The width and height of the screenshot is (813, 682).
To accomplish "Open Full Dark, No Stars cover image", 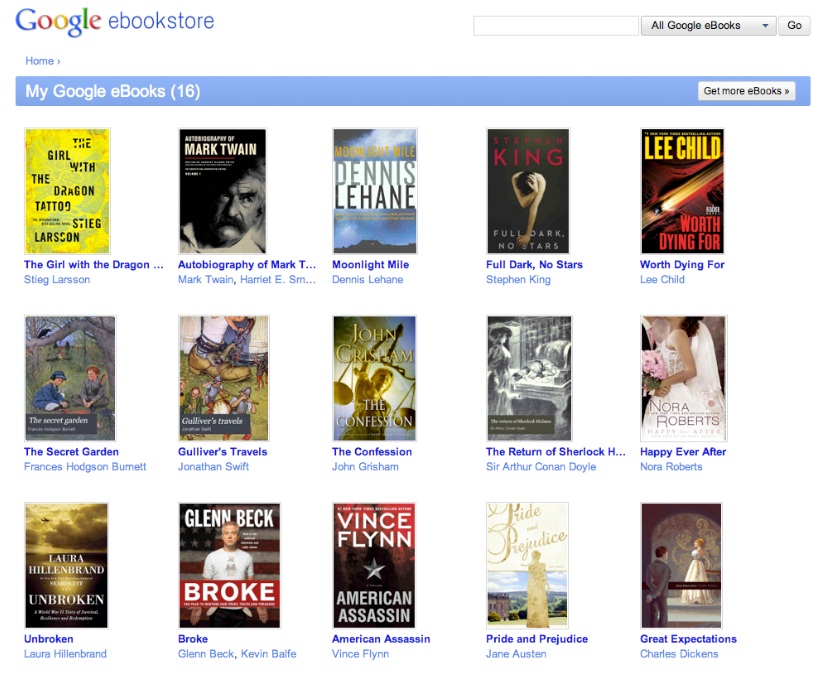I will 527,190.
